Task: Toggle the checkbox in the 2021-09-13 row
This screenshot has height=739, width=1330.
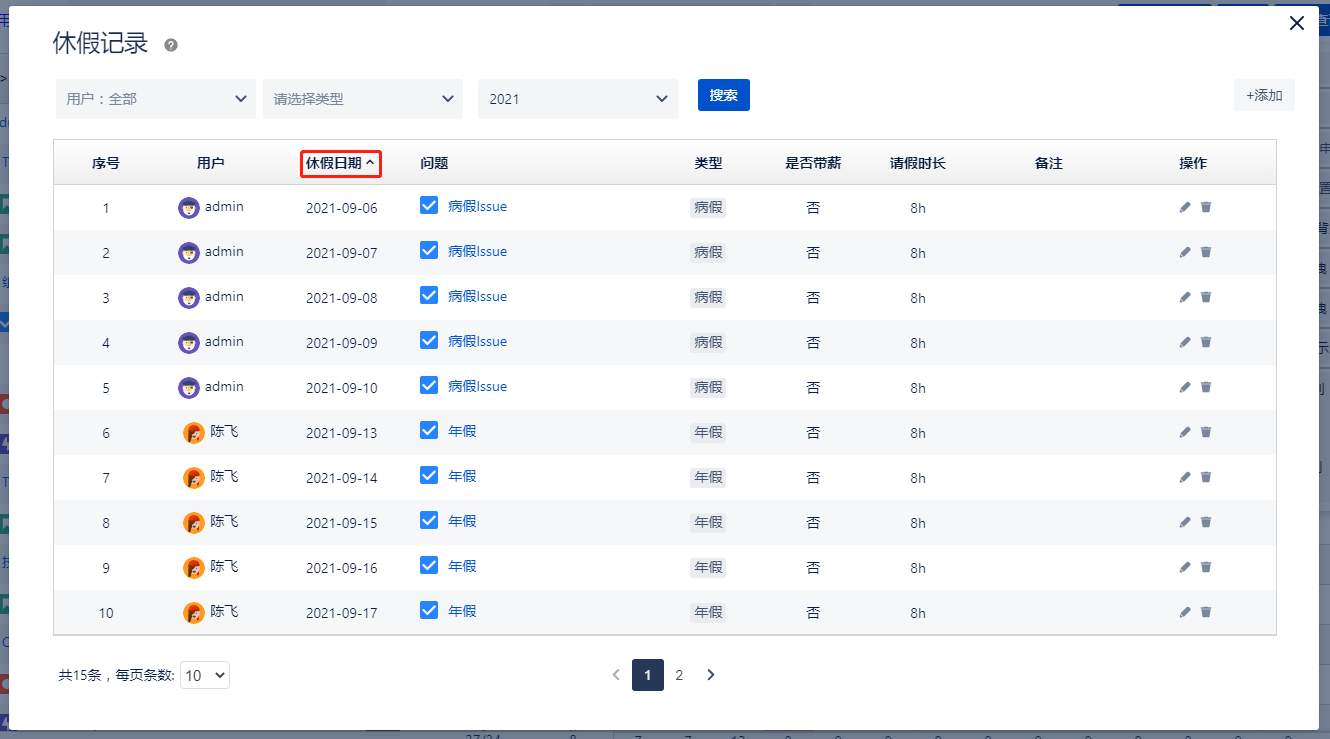Action: tap(429, 430)
